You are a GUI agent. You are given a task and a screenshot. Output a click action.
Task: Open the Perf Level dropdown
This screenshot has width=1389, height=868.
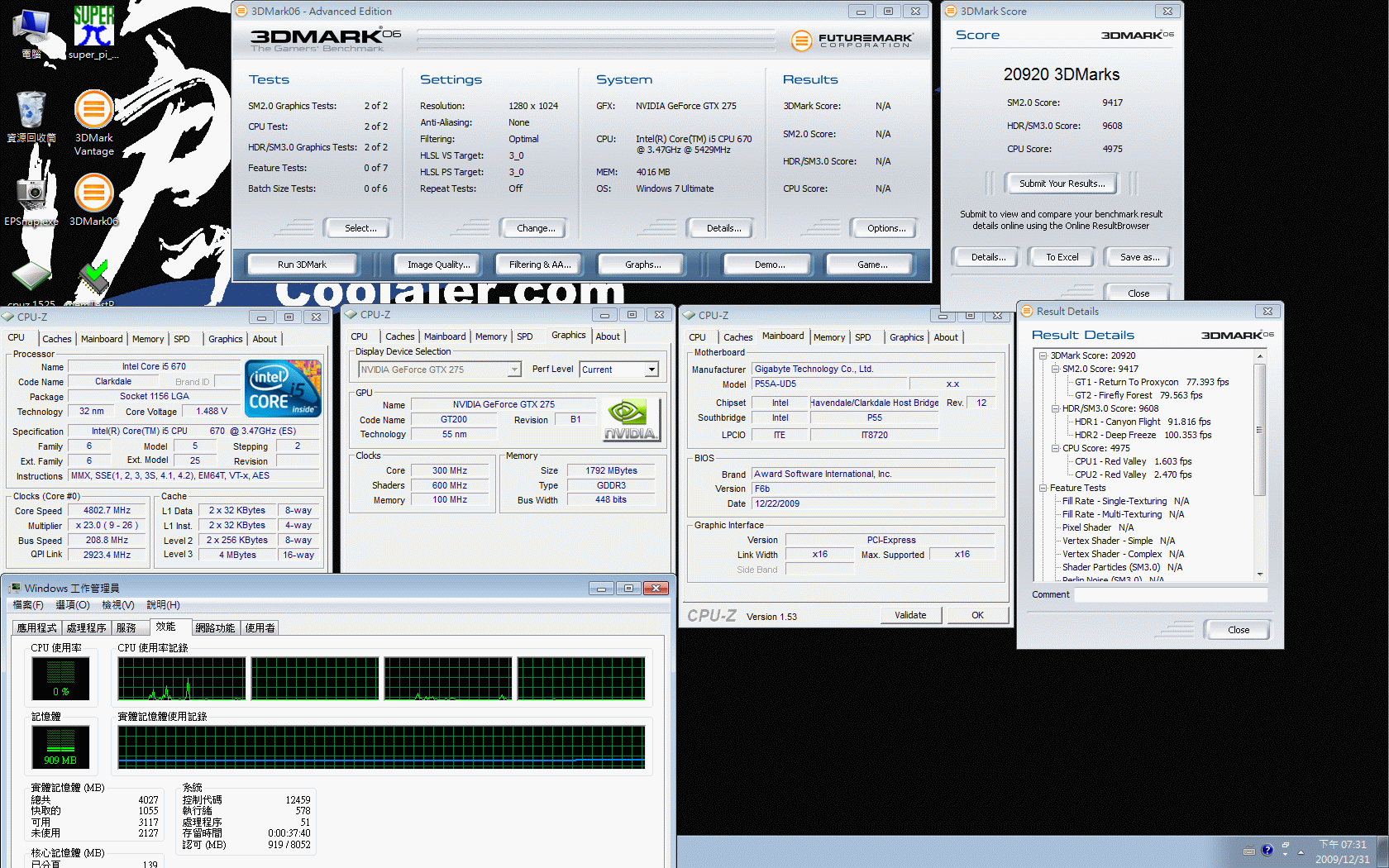(x=652, y=370)
